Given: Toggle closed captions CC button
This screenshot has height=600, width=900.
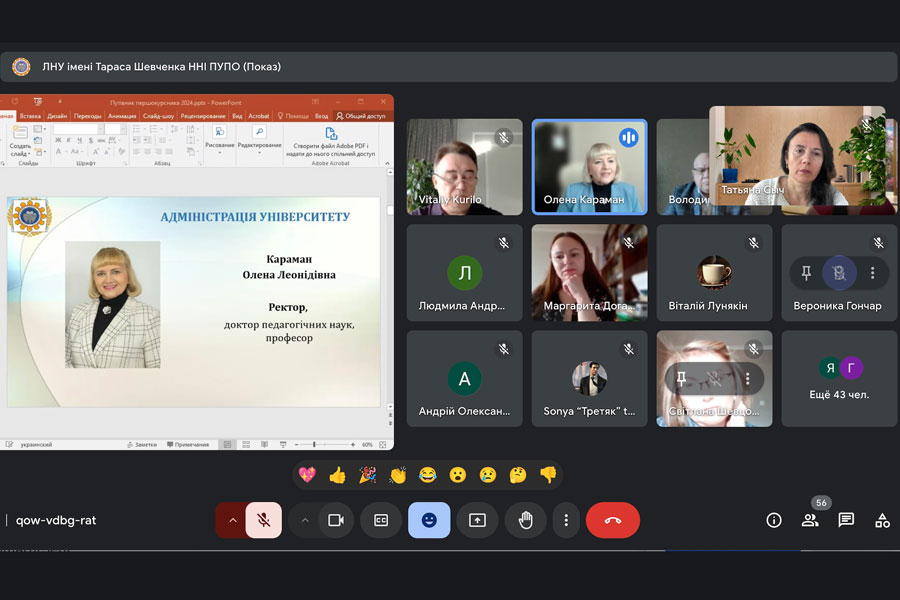Looking at the screenshot, I should (381, 520).
